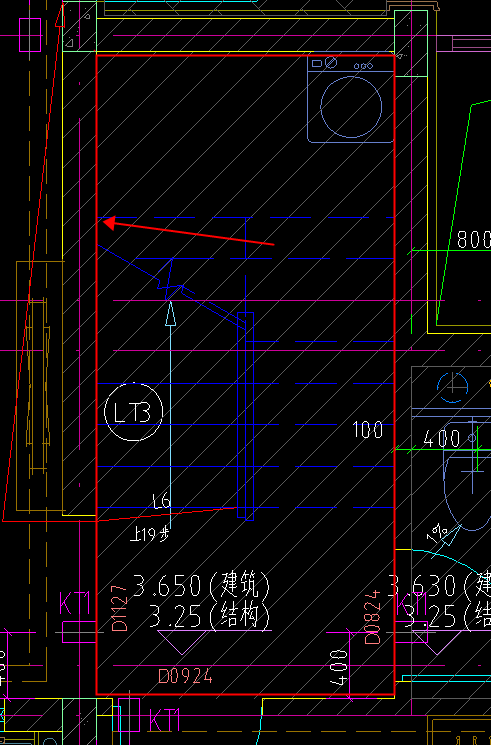Select the D1127 opening label
The height and width of the screenshot is (745, 491).
pyautogui.click(x=120, y=608)
